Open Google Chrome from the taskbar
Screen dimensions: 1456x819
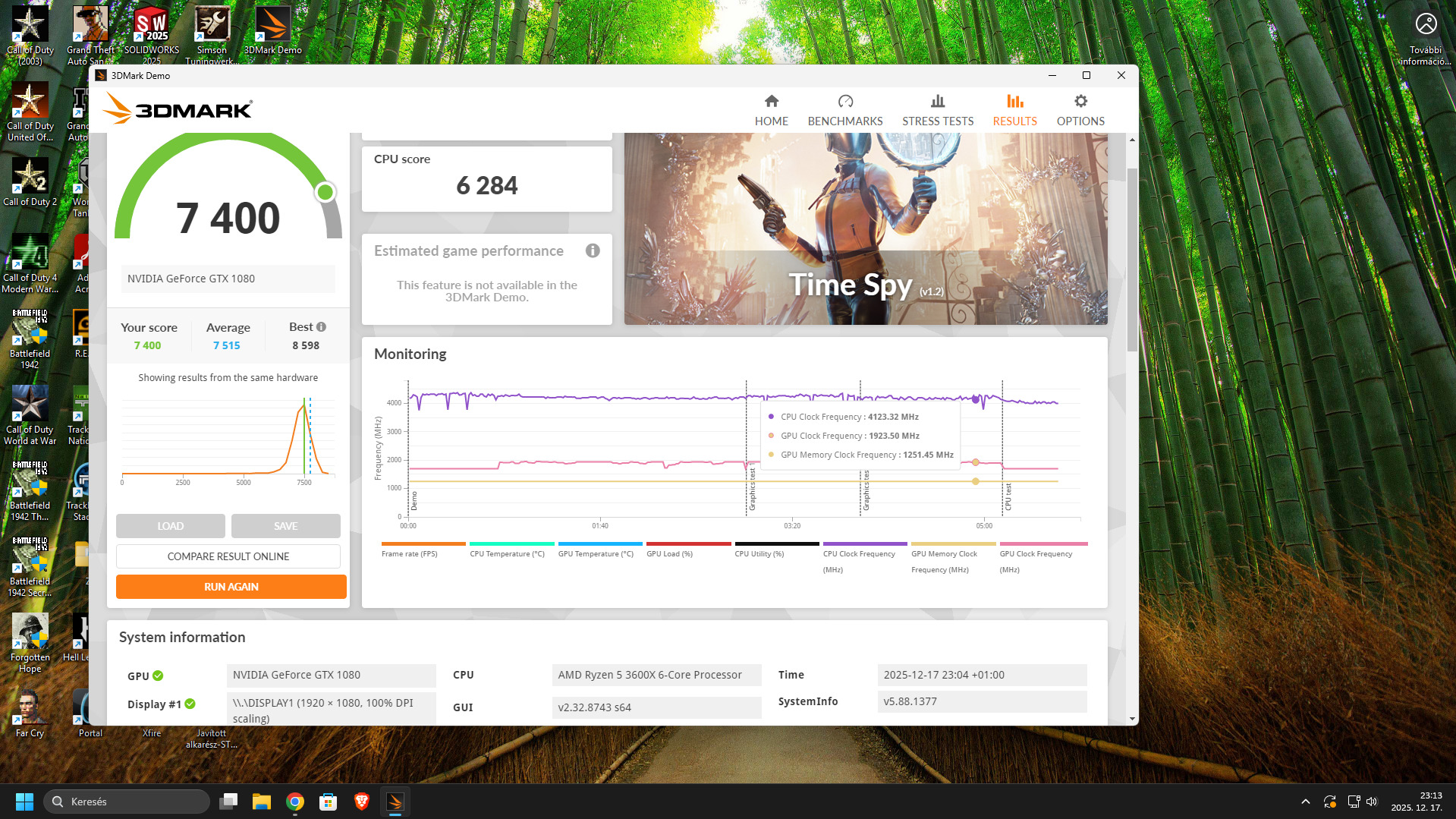click(x=295, y=802)
